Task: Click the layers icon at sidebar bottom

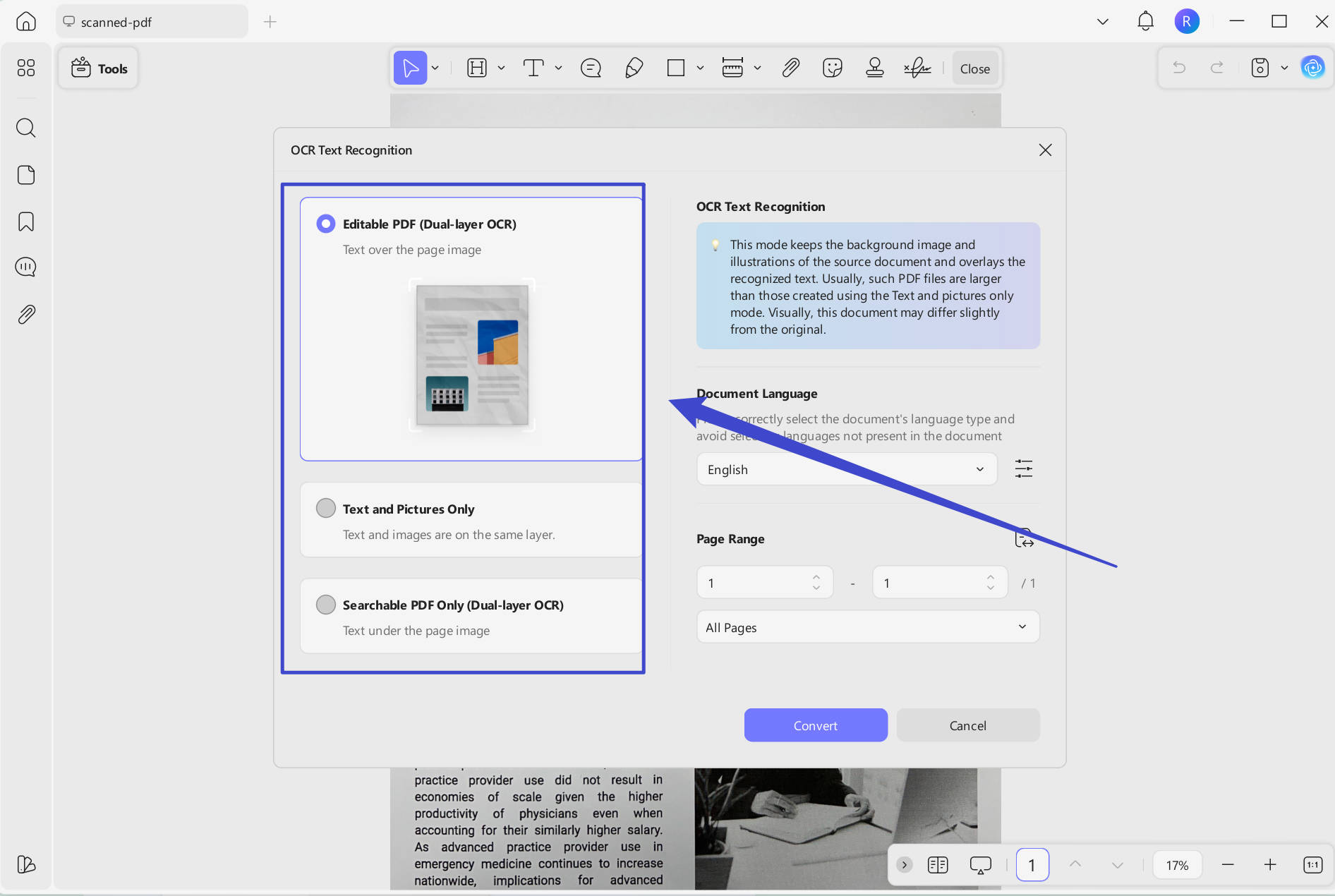Action: point(26,864)
